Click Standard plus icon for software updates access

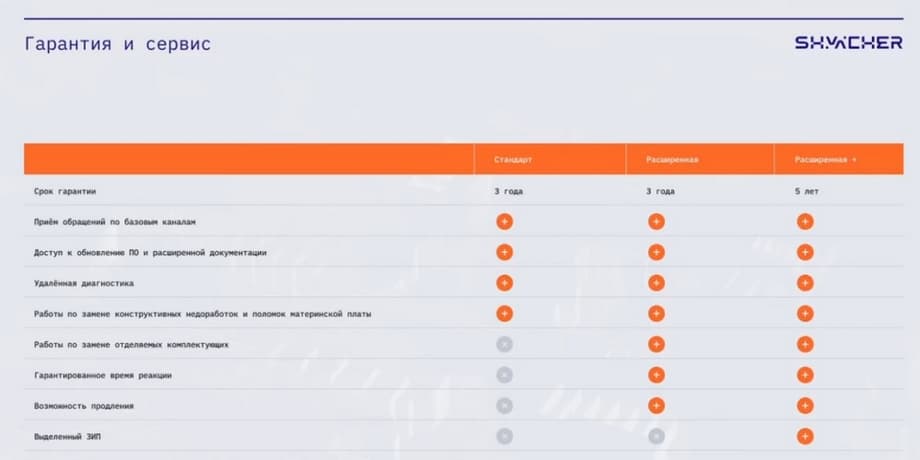505,252
